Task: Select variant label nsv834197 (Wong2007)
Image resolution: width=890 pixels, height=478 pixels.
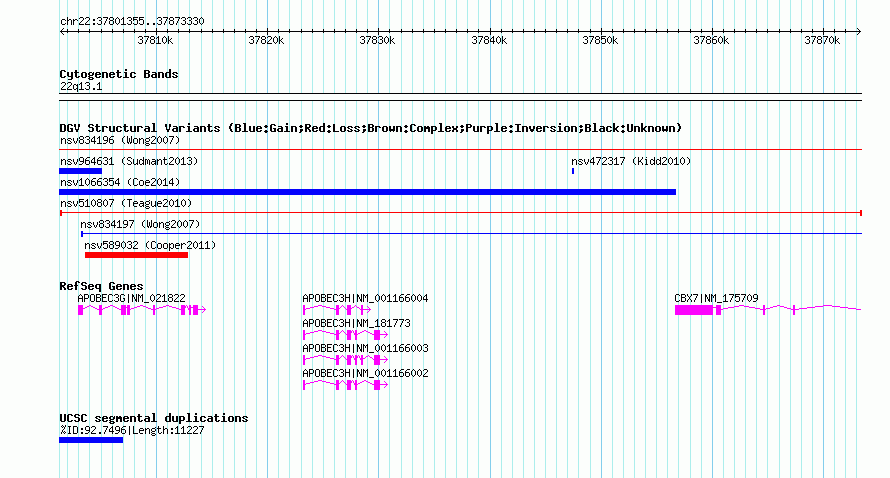Action: [140, 224]
